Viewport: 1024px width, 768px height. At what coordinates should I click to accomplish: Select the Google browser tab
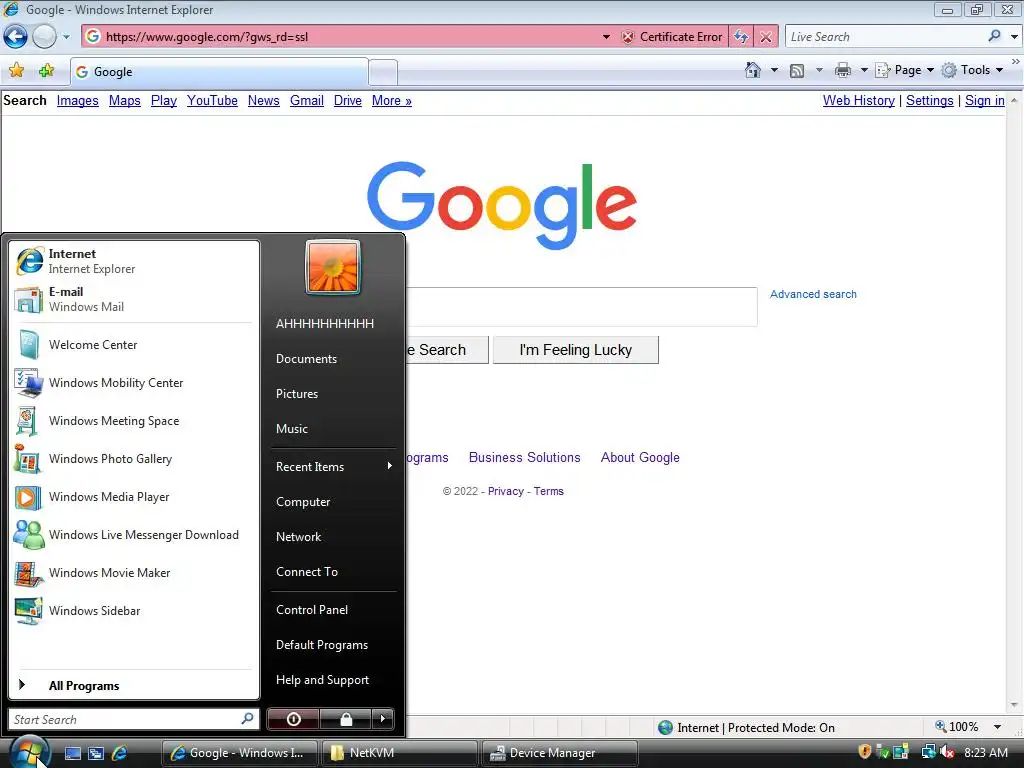pos(219,72)
